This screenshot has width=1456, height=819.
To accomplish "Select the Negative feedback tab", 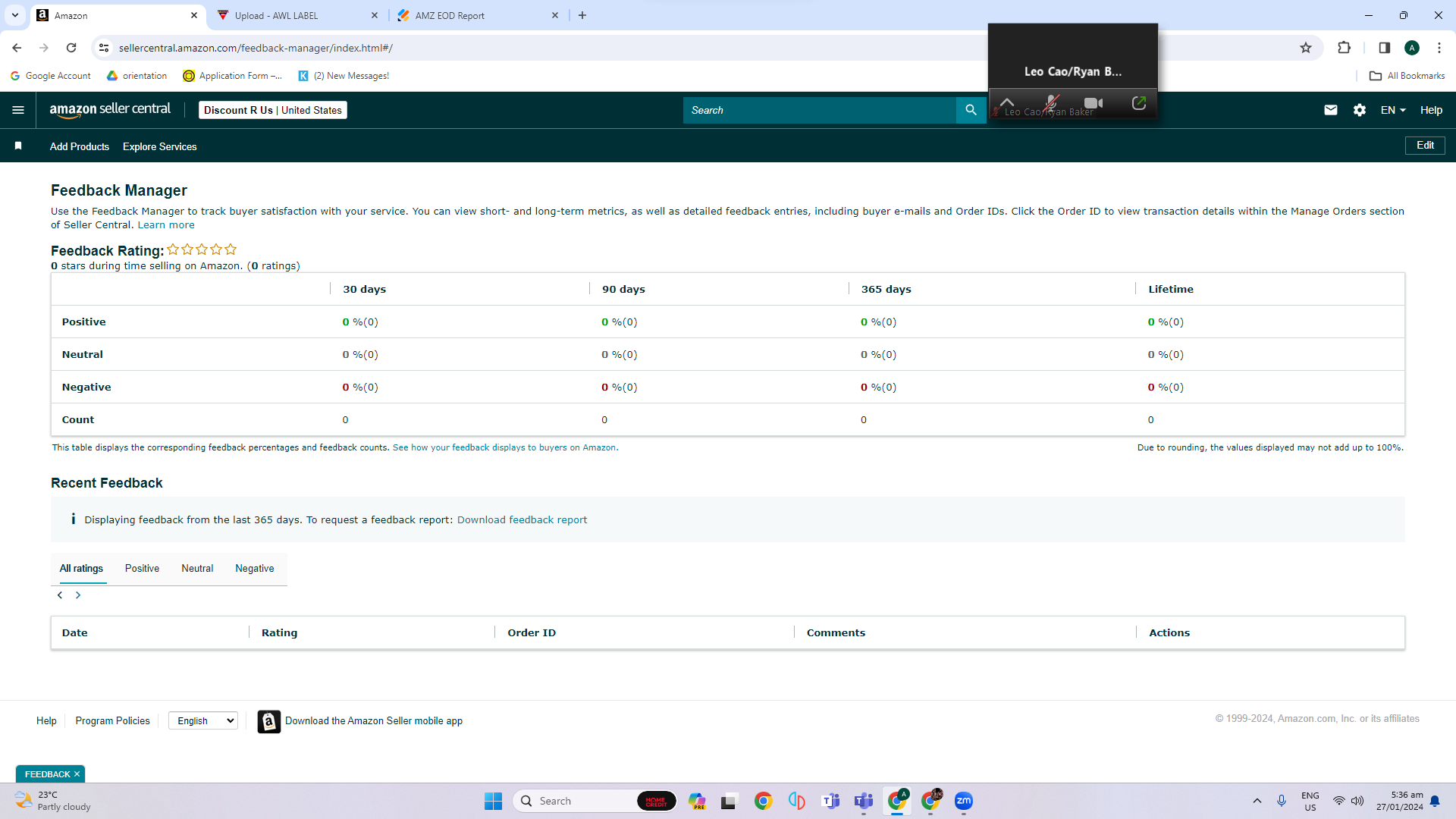I will click(255, 569).
